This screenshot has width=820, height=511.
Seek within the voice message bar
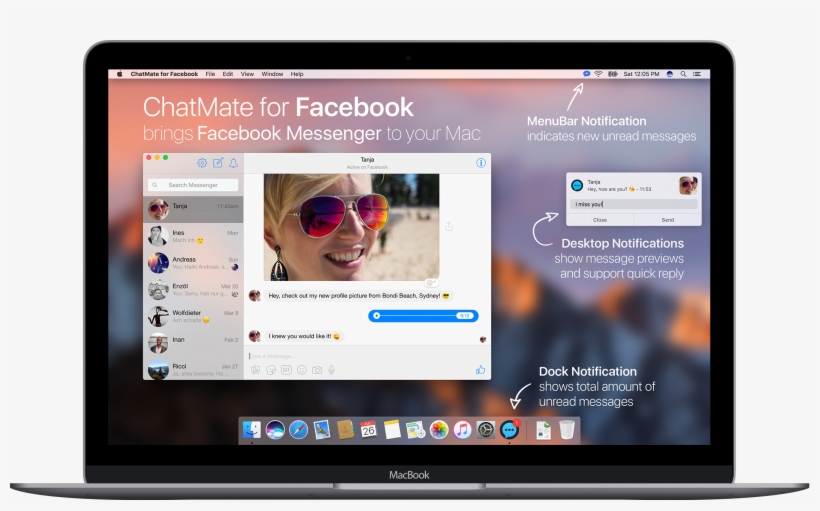pos(418,315)
